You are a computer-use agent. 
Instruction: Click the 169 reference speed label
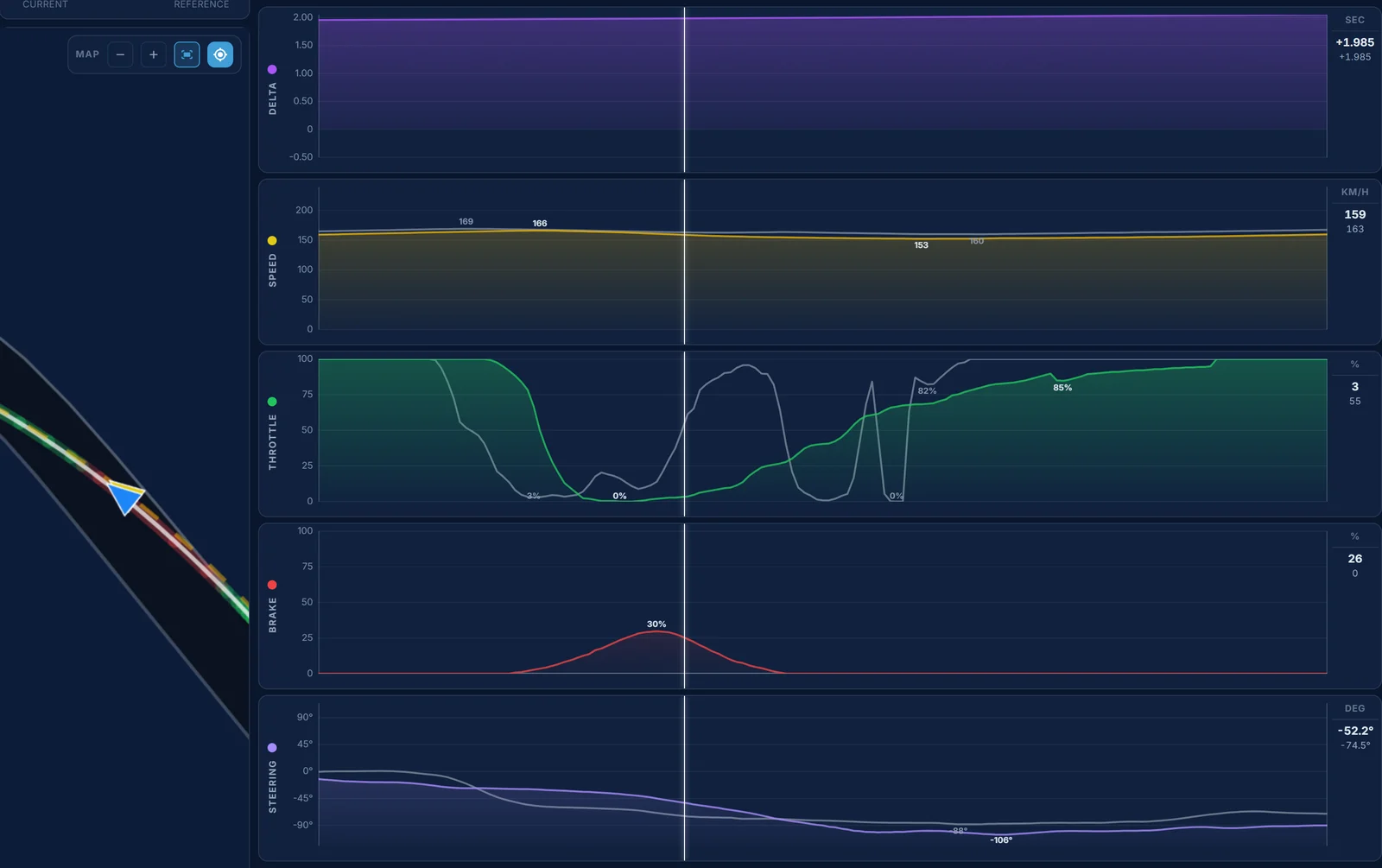[466, 222]
